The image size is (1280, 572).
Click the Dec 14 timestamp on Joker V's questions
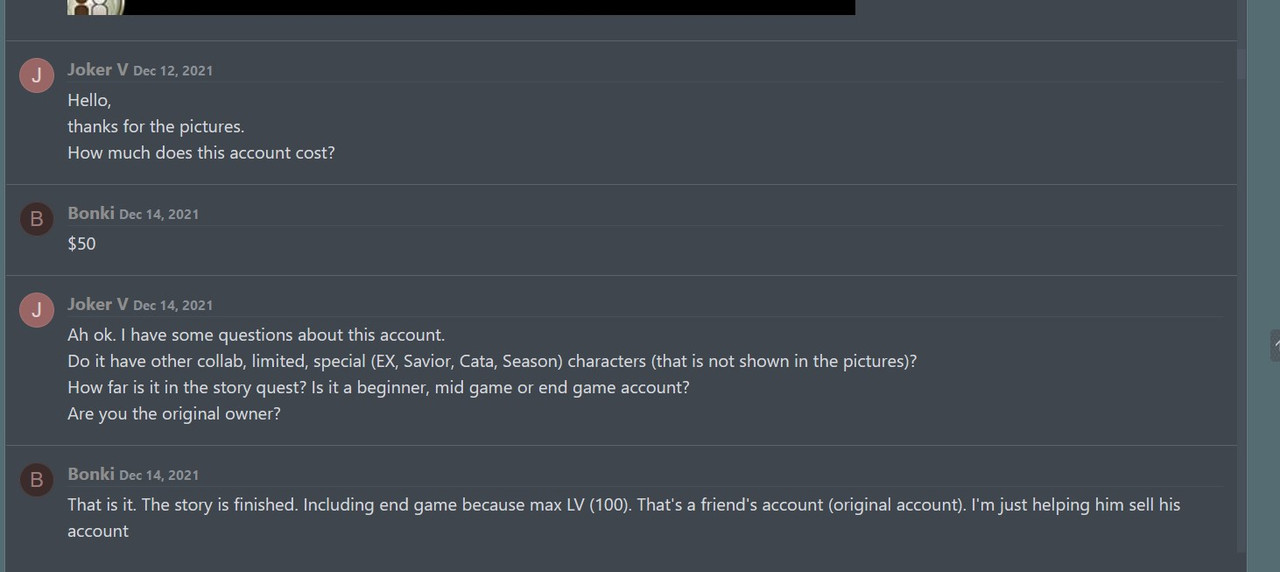click(173, 305)
